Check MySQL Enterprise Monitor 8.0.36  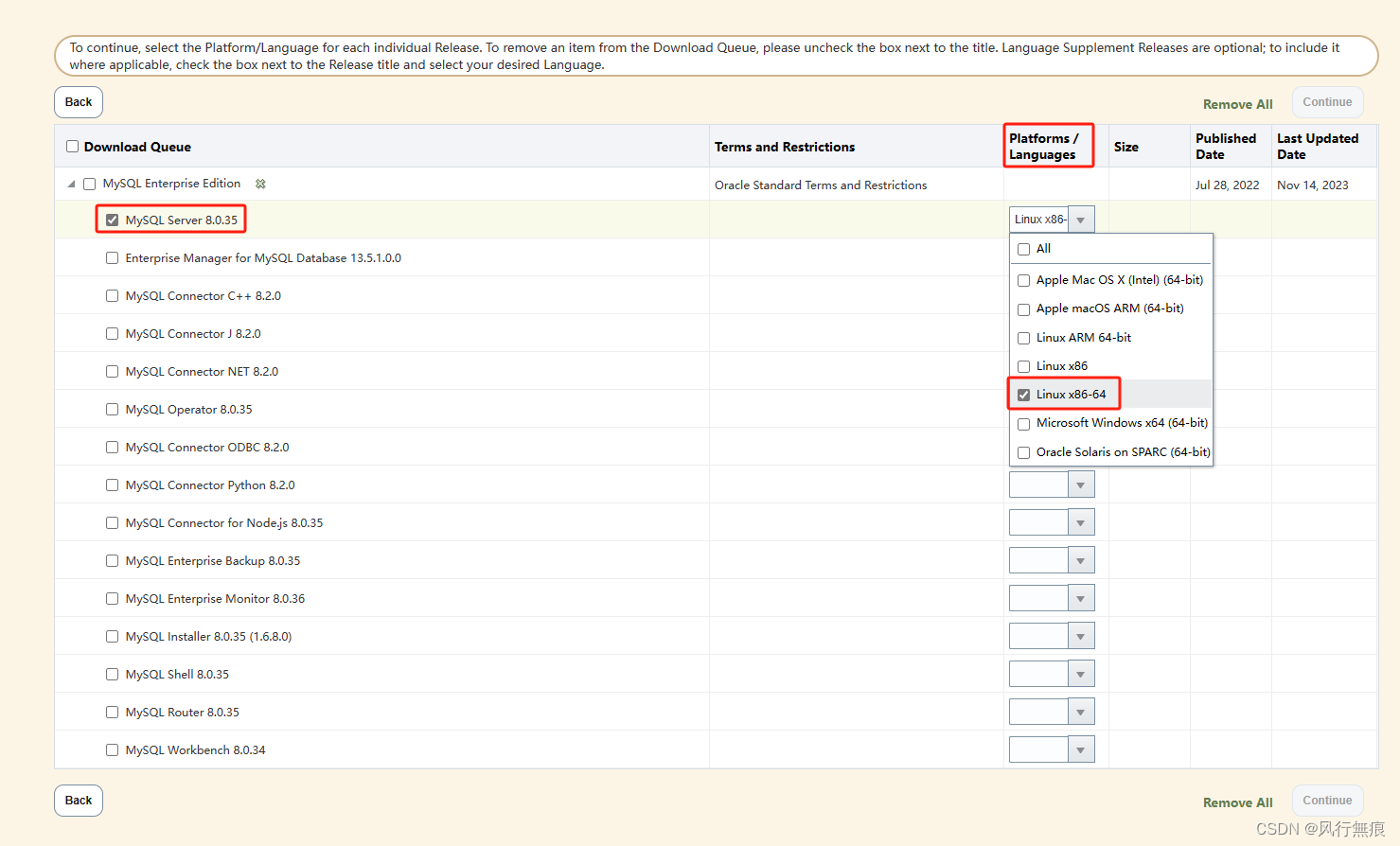[113, 598]
